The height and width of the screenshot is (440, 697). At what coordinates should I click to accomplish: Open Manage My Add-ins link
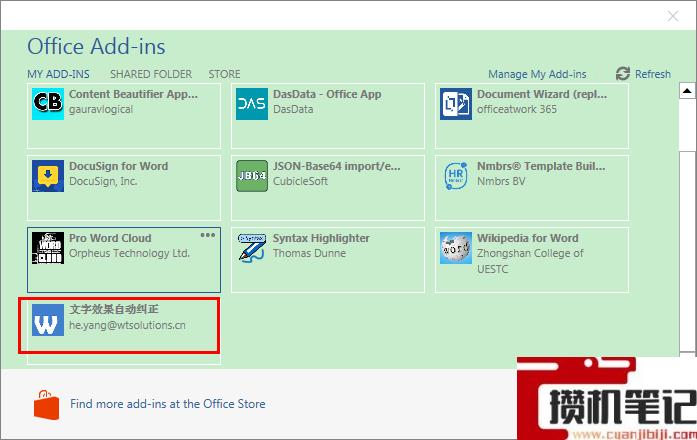[537, 74]
